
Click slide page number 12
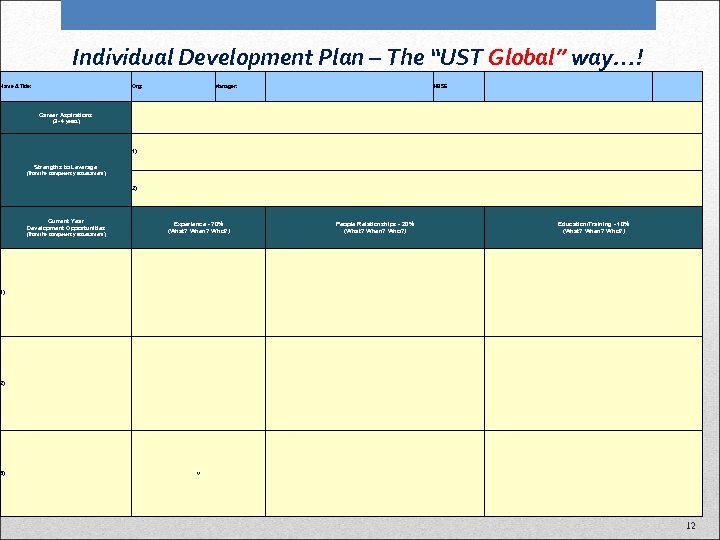691,526
